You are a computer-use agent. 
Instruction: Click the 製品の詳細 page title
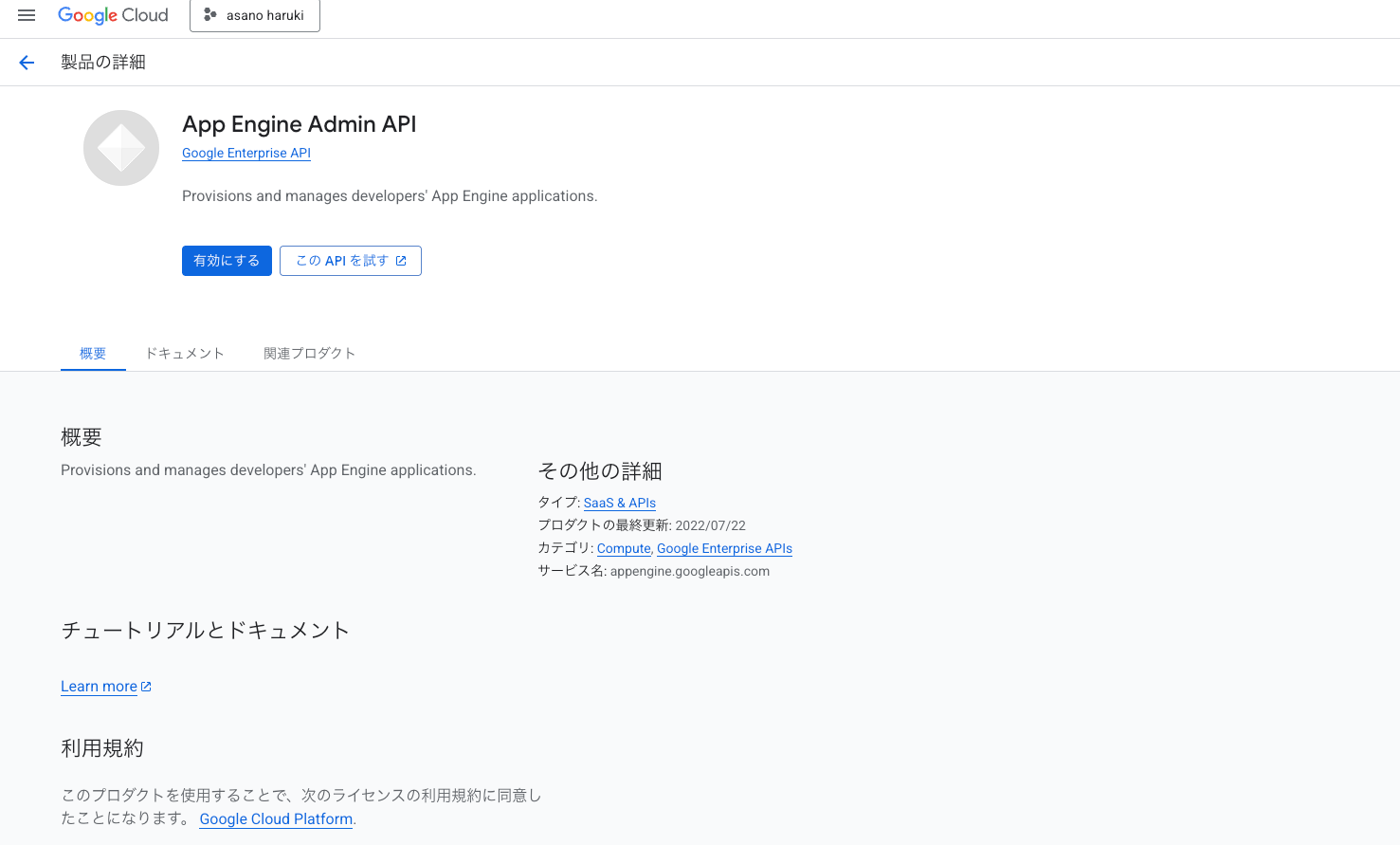103,63
